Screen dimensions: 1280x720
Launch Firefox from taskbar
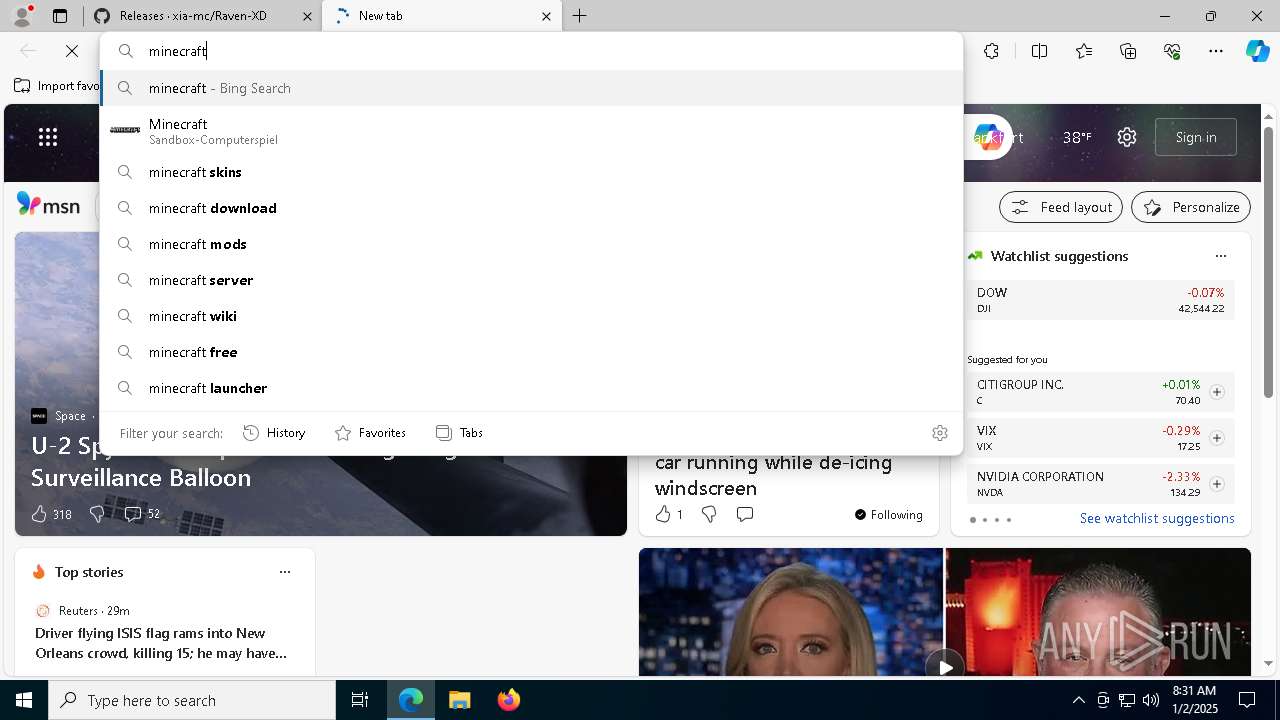[508, 700]
